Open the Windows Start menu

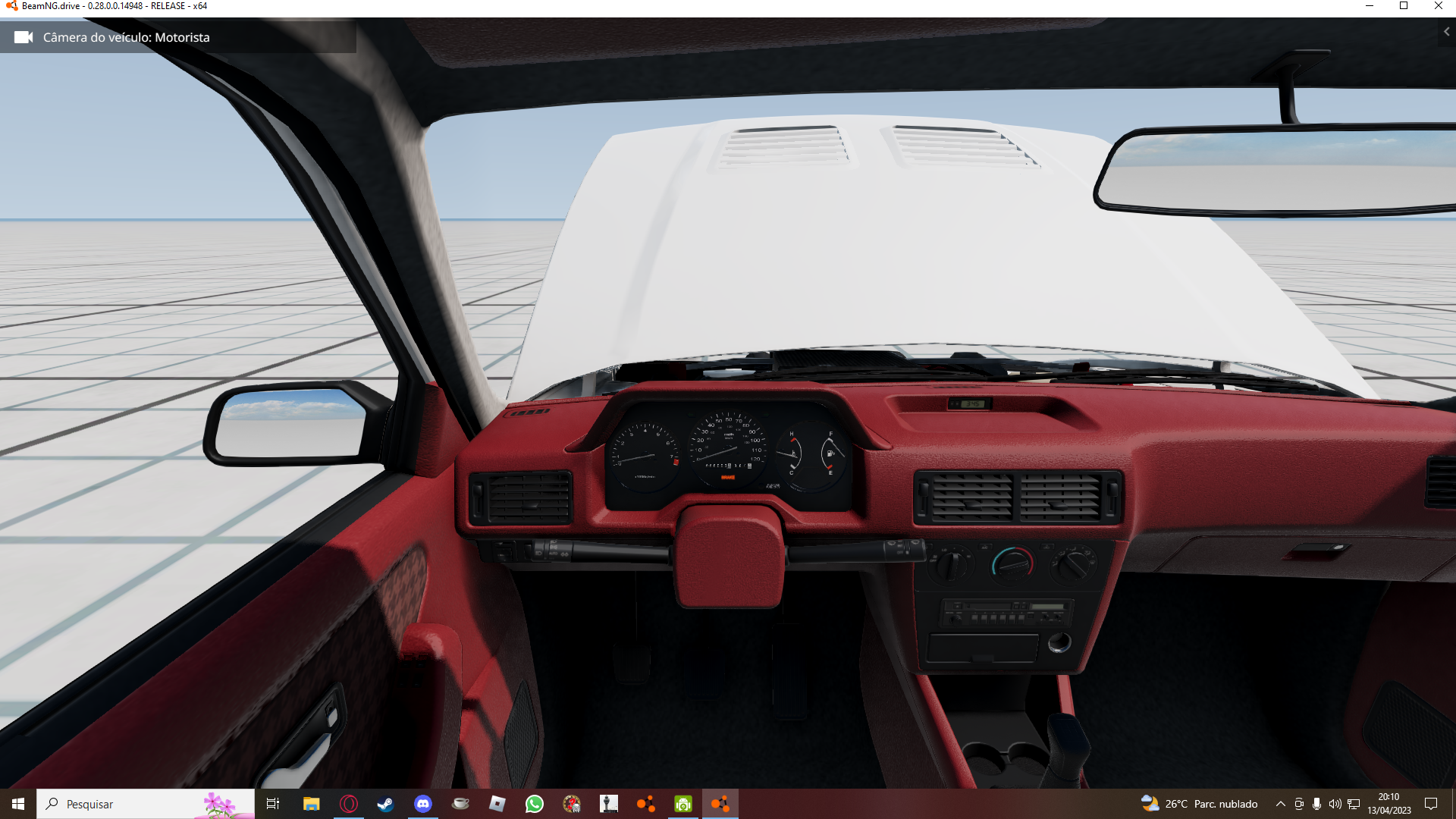coord(18,804)
